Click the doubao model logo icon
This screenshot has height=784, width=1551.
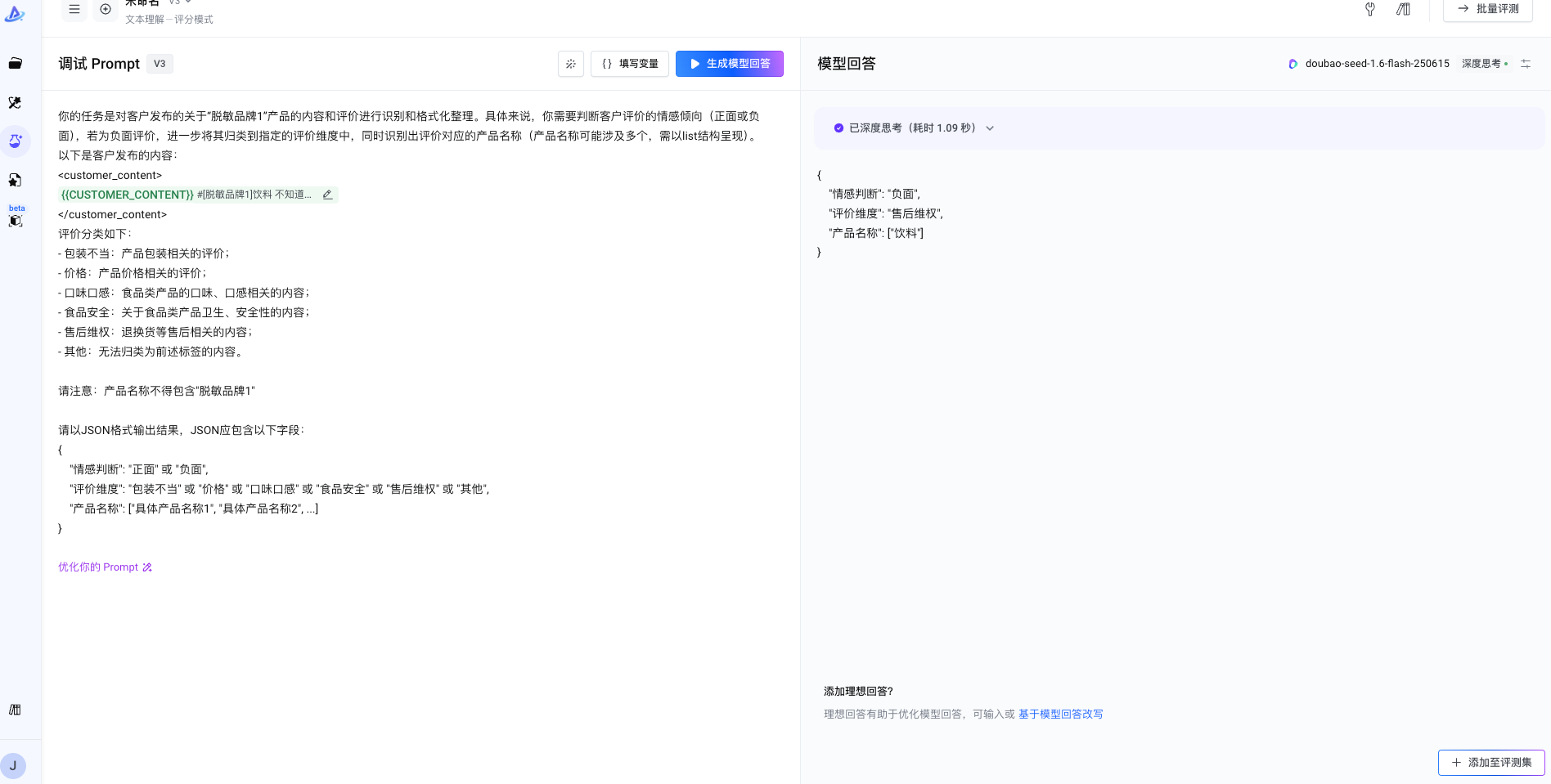[x=1293, y=64]
